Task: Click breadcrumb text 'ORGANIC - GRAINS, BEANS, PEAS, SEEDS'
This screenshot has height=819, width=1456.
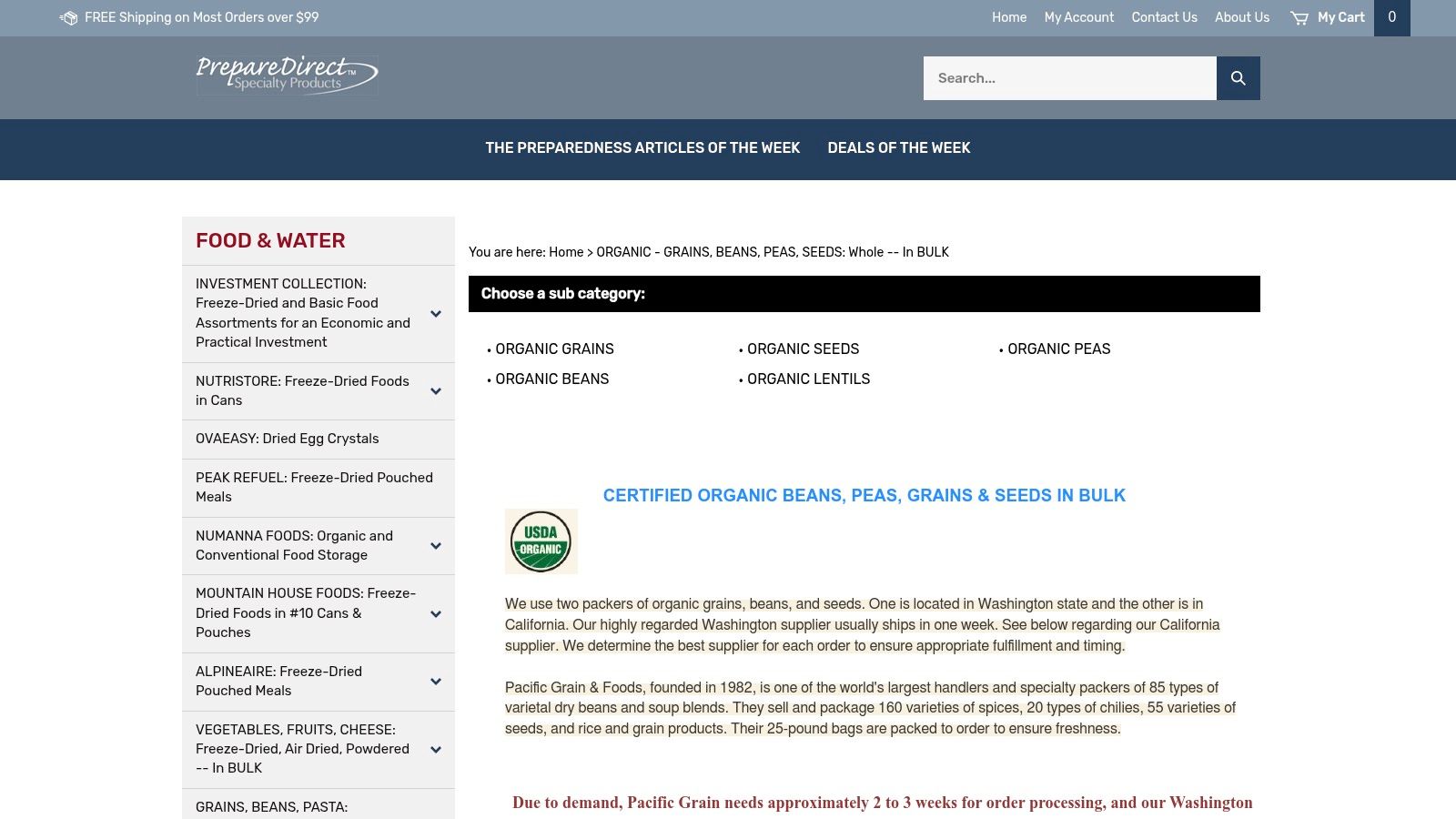Action: coord(773,252)
